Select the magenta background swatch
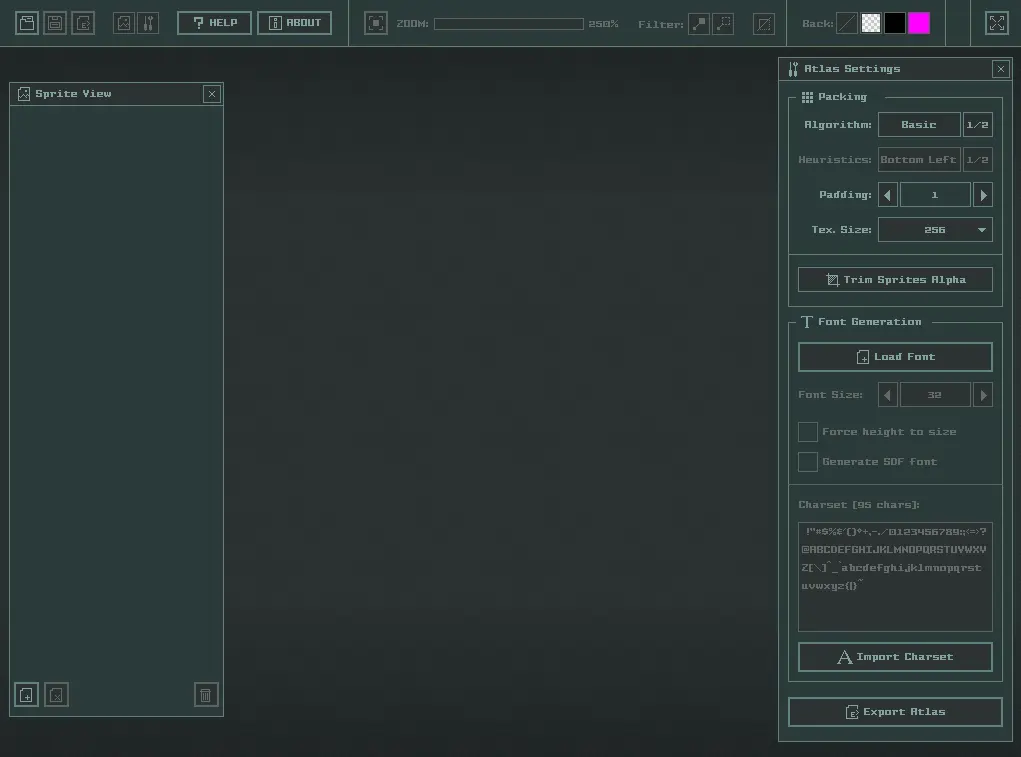 click(x=919, y=23)
